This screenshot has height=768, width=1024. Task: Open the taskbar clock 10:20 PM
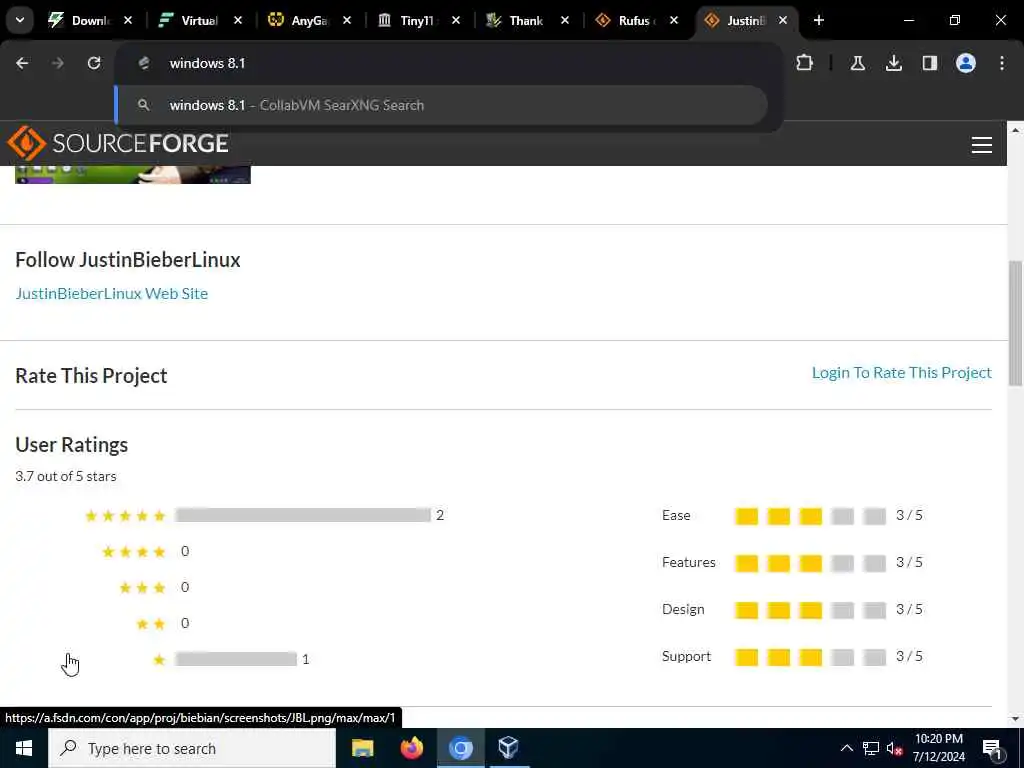point(938,748)
